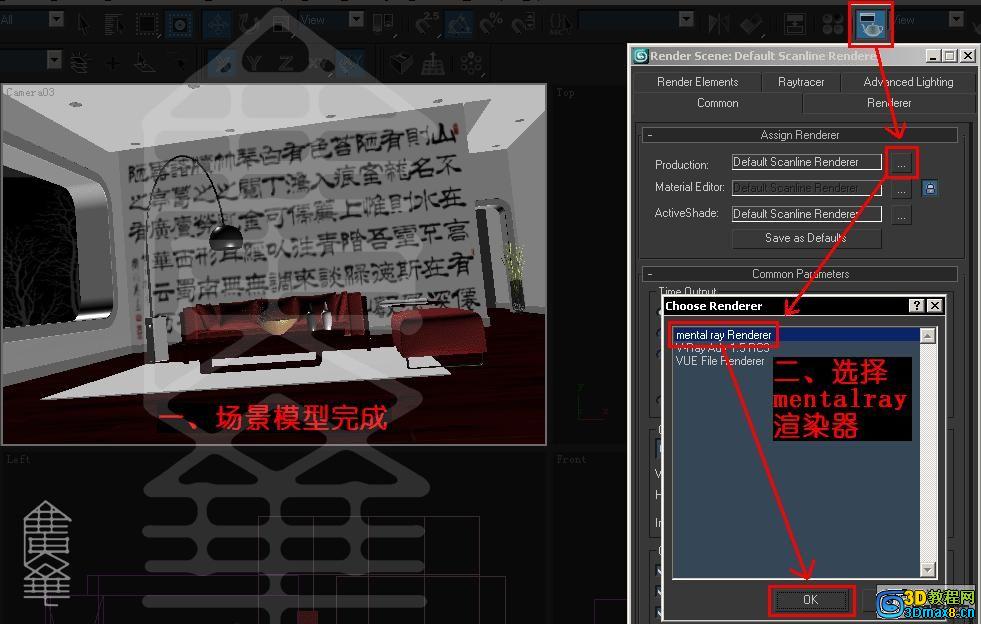The width and height of the screenshot is (981, 624).
Task: Click Material Editor choose renderer '...' button
Action: tap(901, 188)
